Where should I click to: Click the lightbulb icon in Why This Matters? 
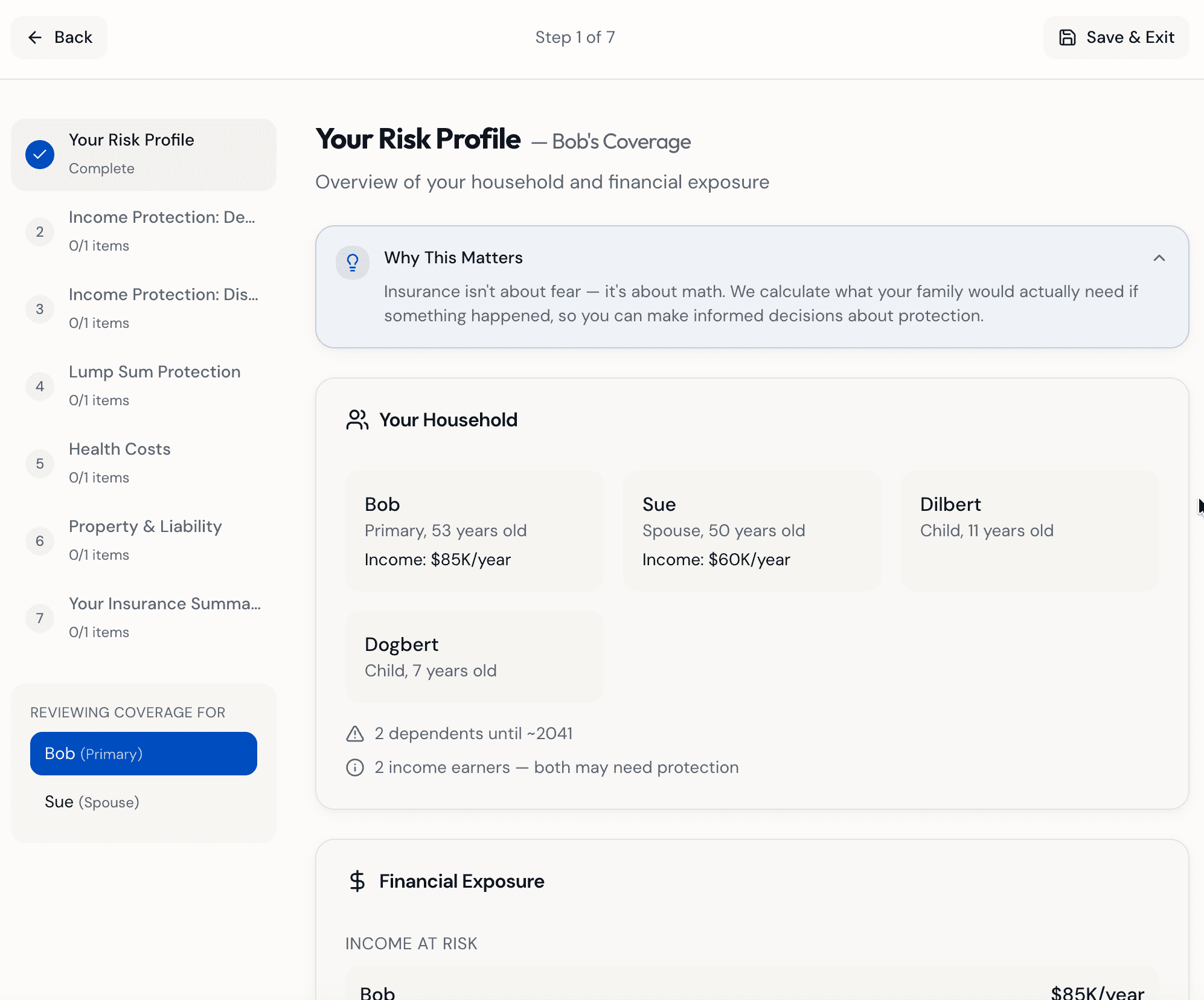pos(353,262)
